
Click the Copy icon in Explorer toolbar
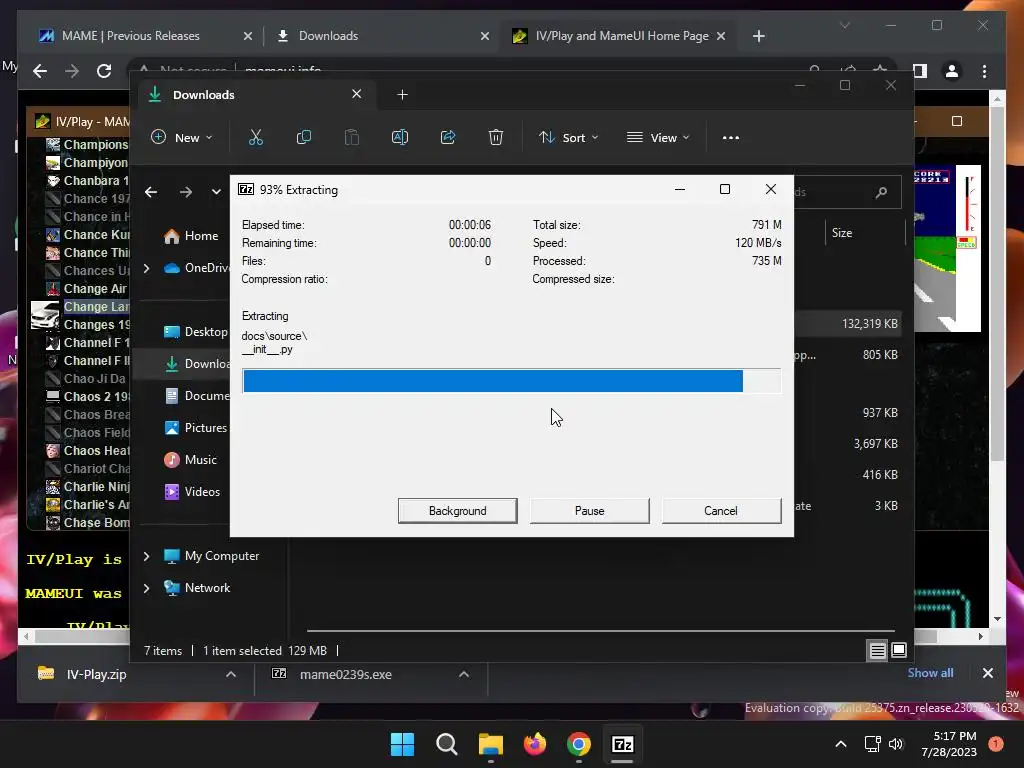(304, 137)
